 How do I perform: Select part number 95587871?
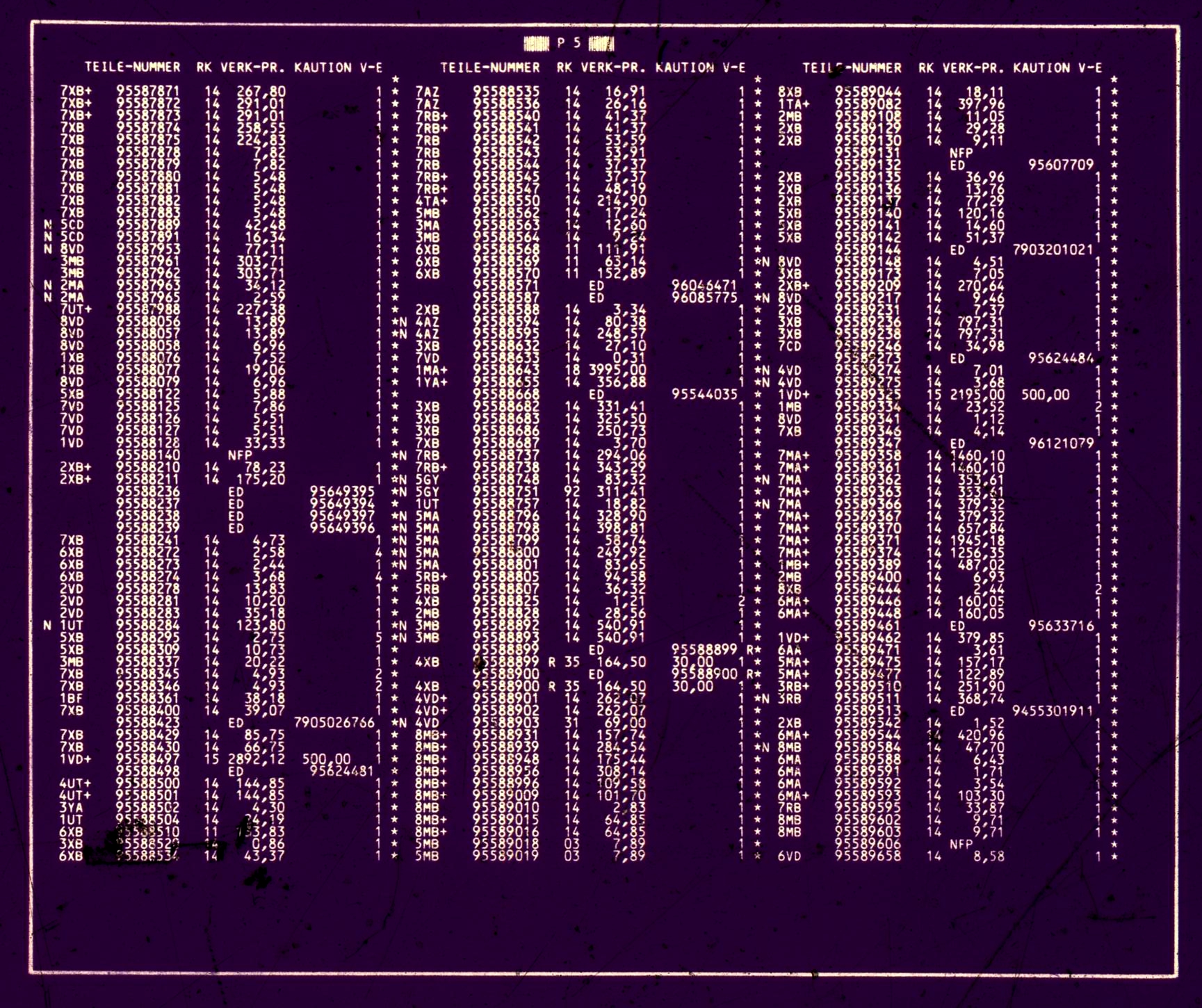pos(148,91)
